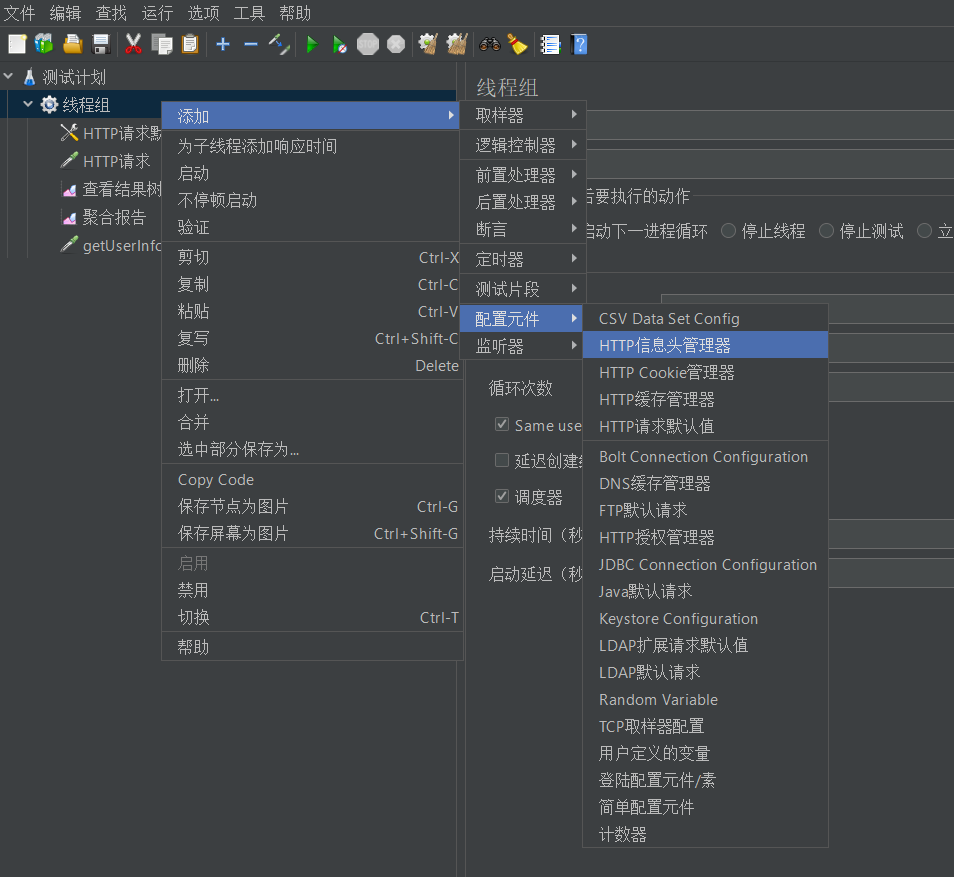Click the Save floppy disk icon
Screen dimensions: 954x877
pos(100,44)
